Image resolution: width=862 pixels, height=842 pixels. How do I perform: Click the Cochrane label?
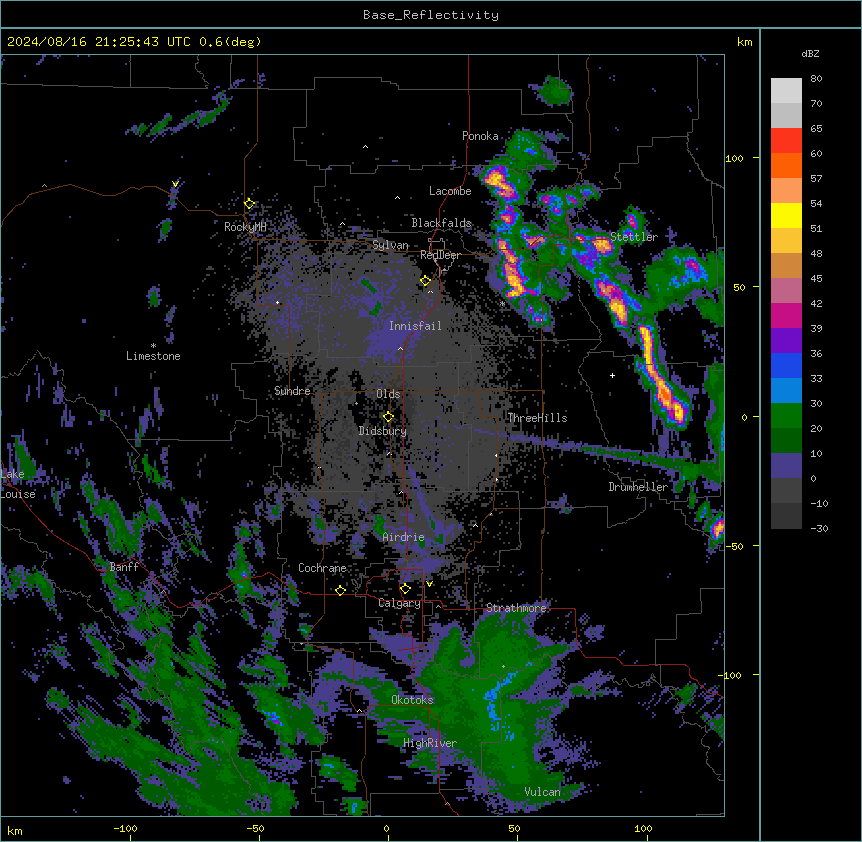coord(322,568)
